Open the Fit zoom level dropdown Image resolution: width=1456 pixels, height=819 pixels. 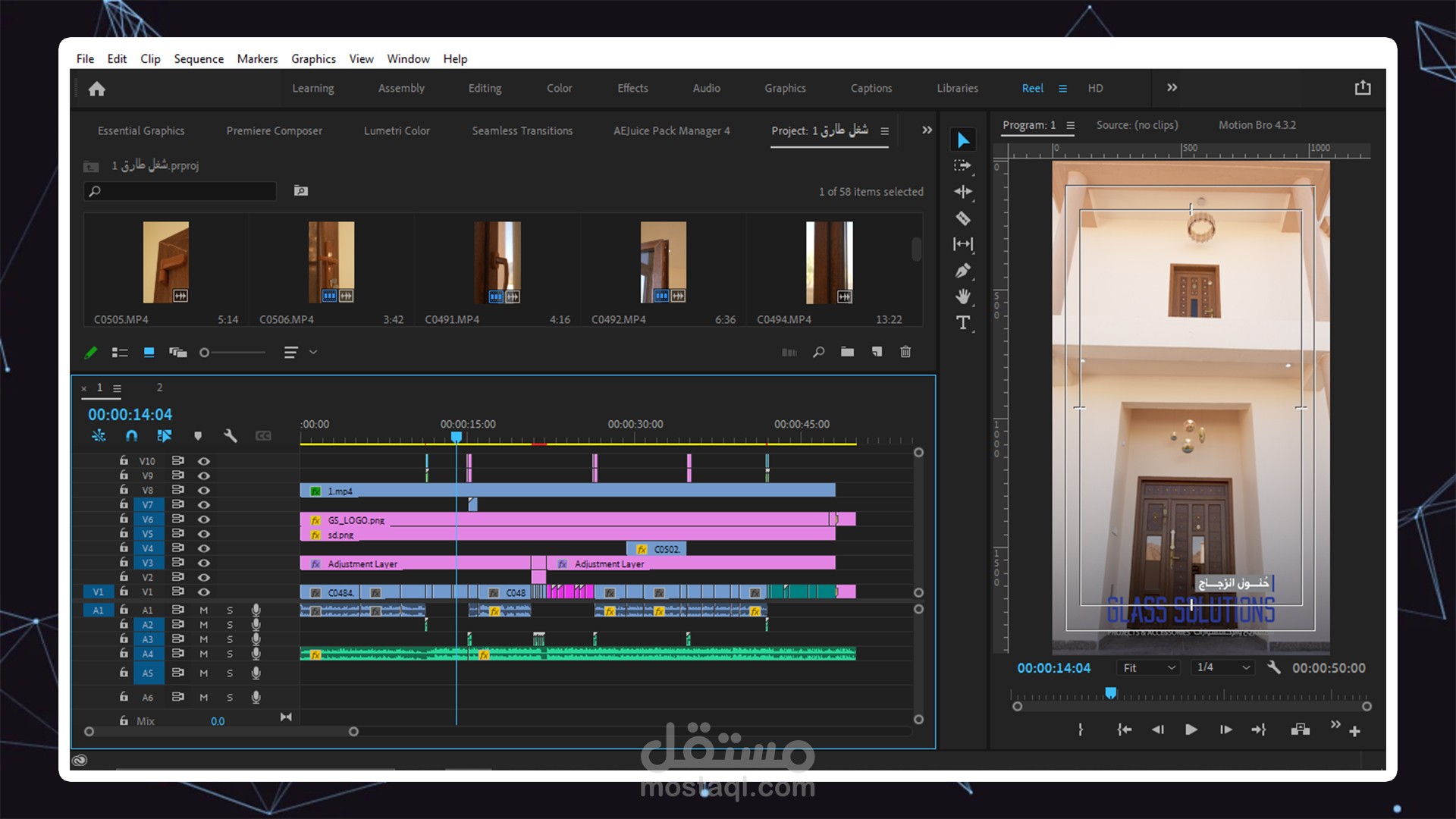pos(1149,668)
